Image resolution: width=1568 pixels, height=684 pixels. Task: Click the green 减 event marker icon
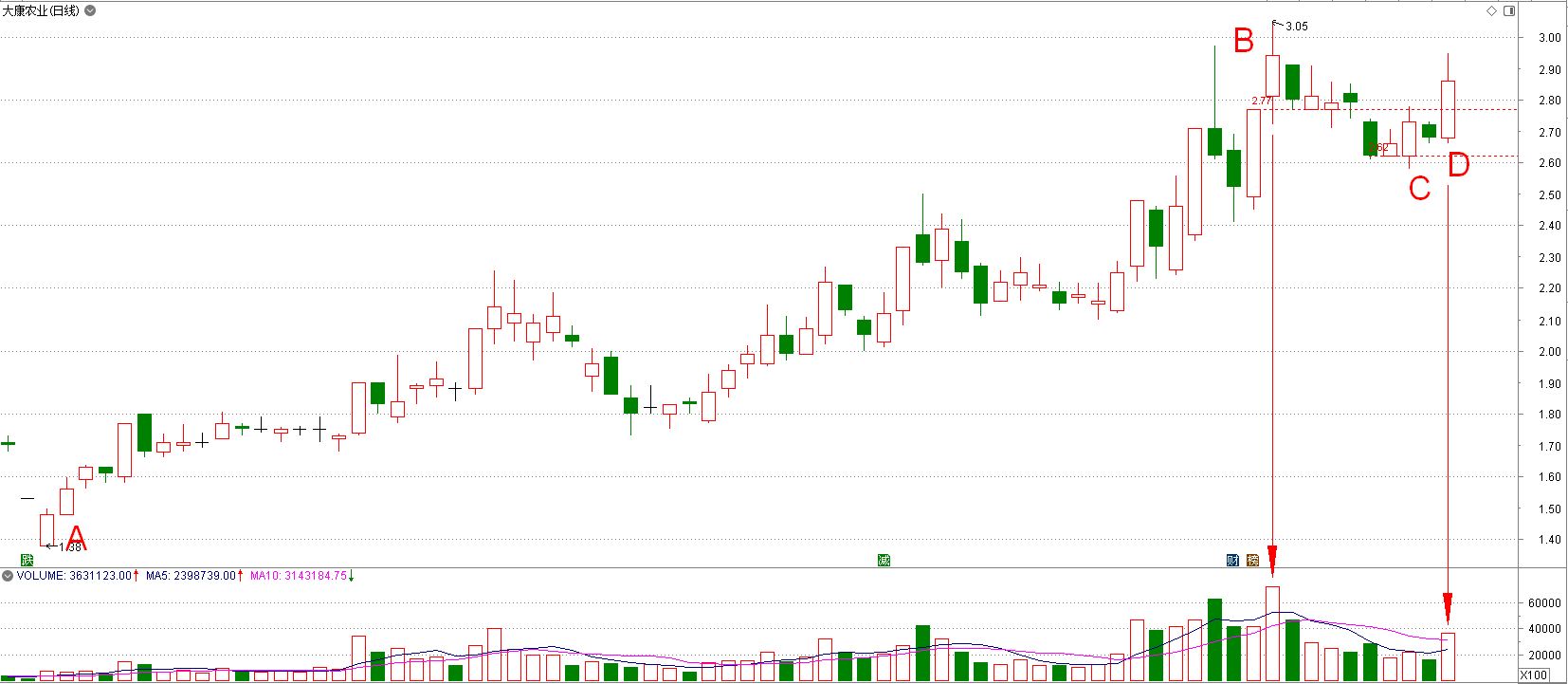[x=884, y=560]
